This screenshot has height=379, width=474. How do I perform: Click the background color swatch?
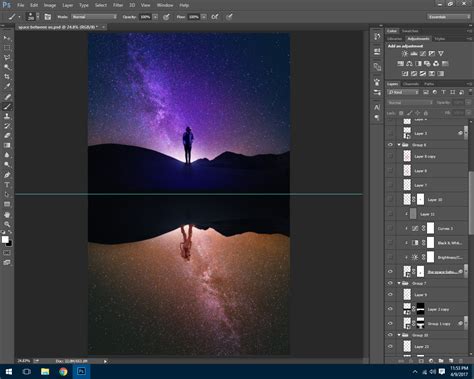click(9, 243)
